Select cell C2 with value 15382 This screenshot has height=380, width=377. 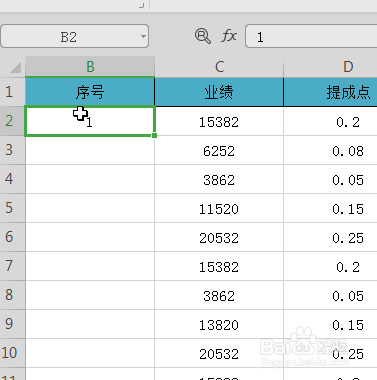click(x=219, y=121)
